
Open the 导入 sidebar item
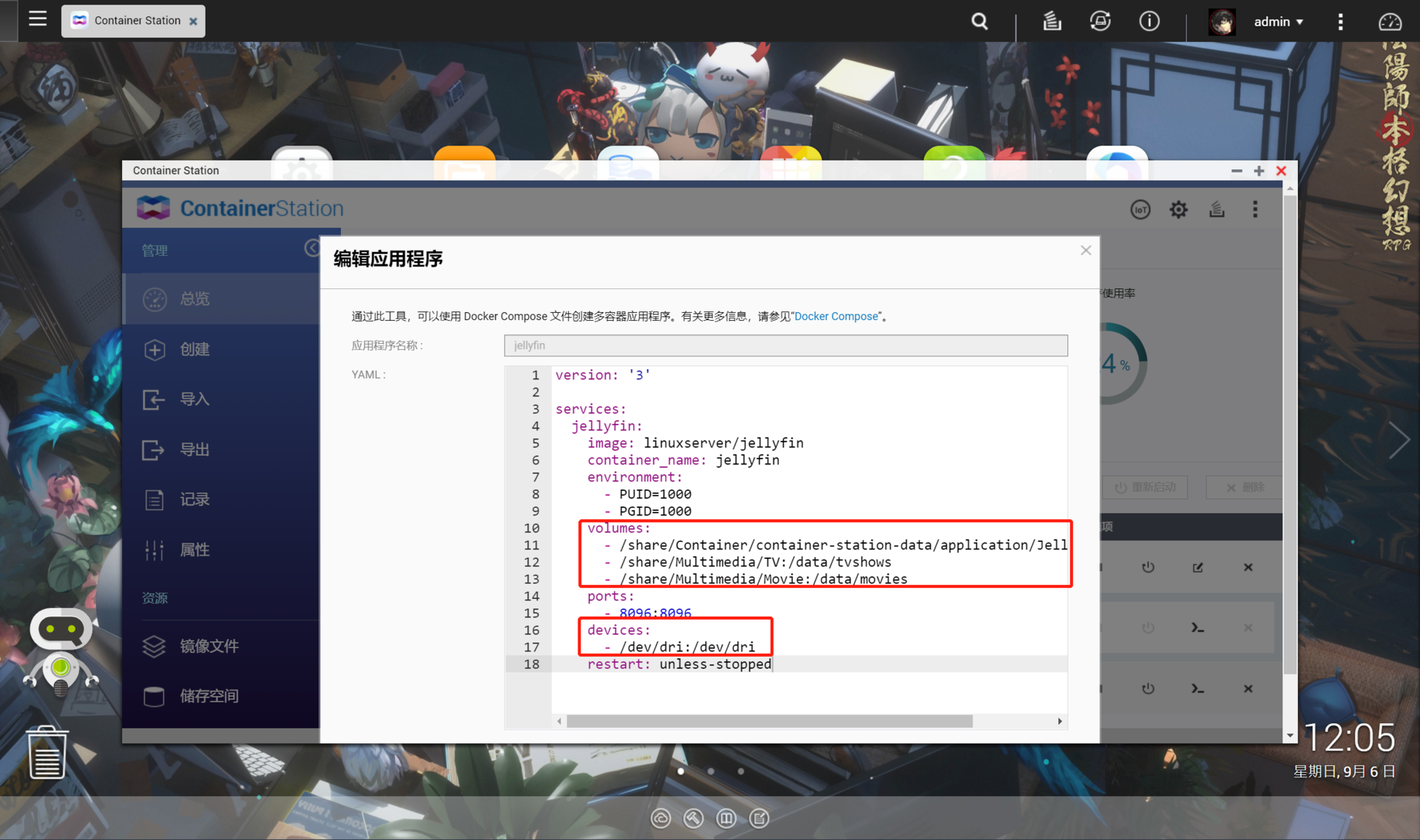tap(194, 399)
